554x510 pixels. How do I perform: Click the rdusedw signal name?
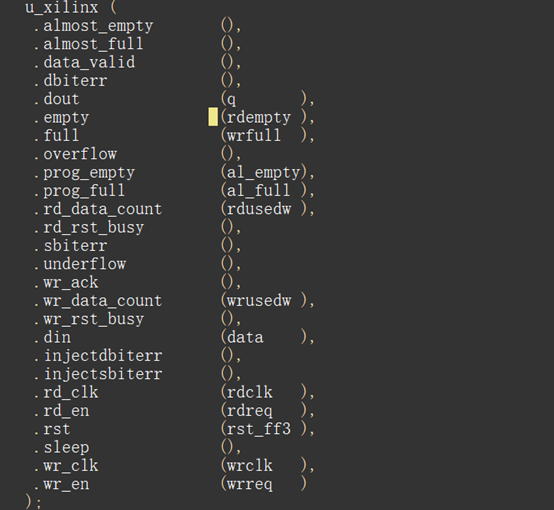tap(259, 209)
